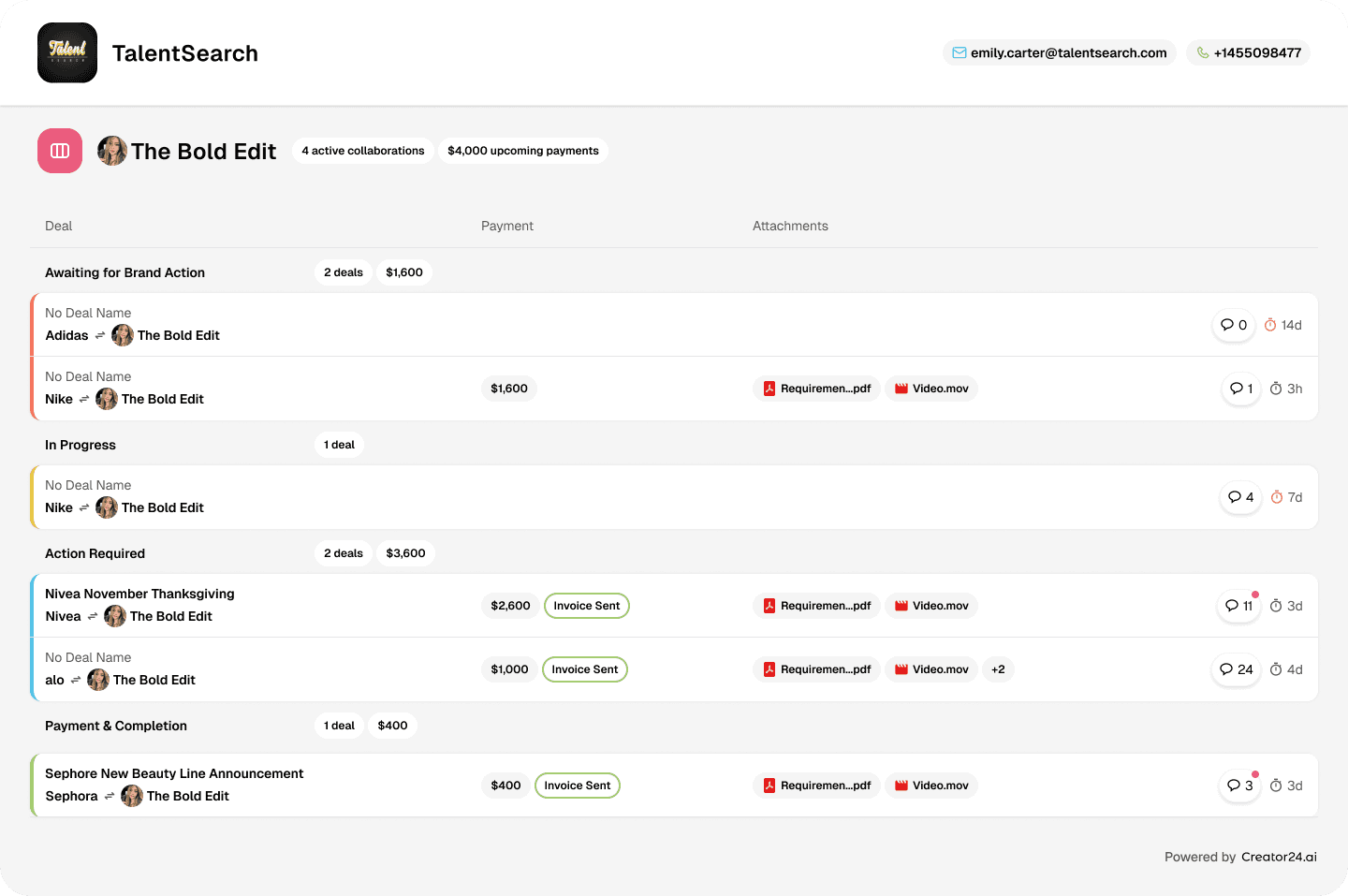Open Requiremen...pdf on the Nivea deal
Viewport: 1348px width, 896px height.
(816, 606)
